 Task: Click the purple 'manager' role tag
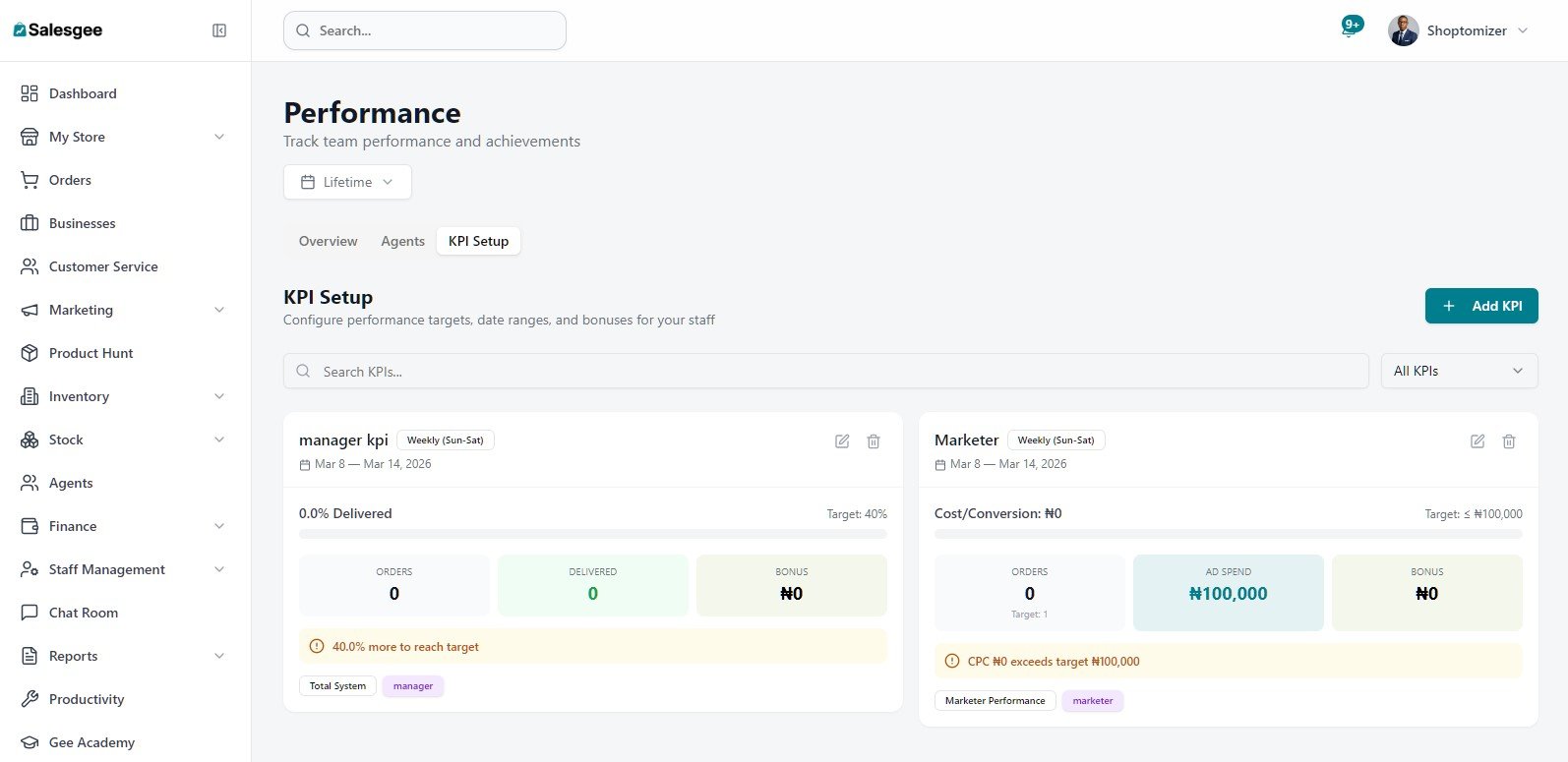tap(413, 686)
